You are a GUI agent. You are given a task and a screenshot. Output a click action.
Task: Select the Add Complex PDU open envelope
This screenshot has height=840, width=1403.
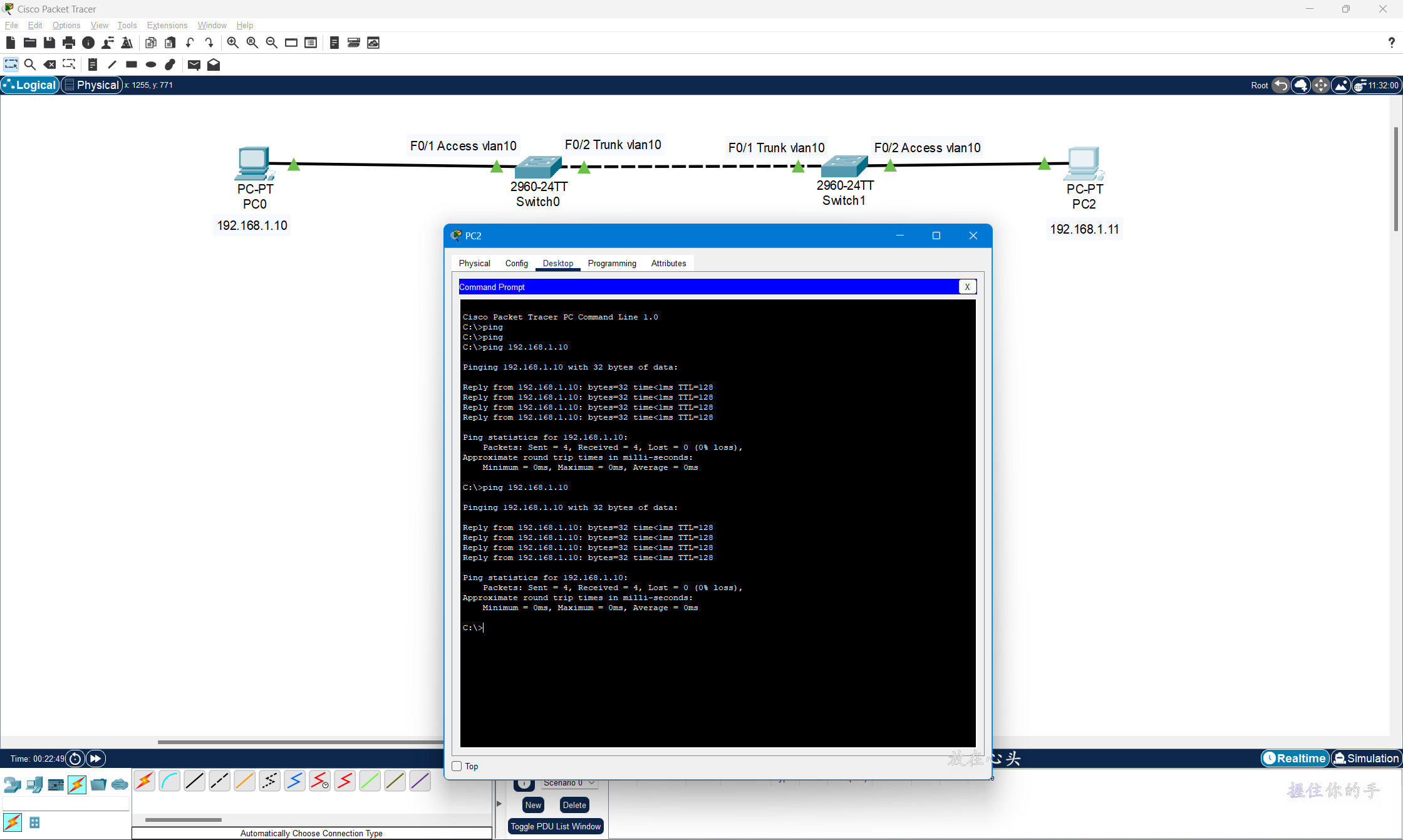point(214,65)
